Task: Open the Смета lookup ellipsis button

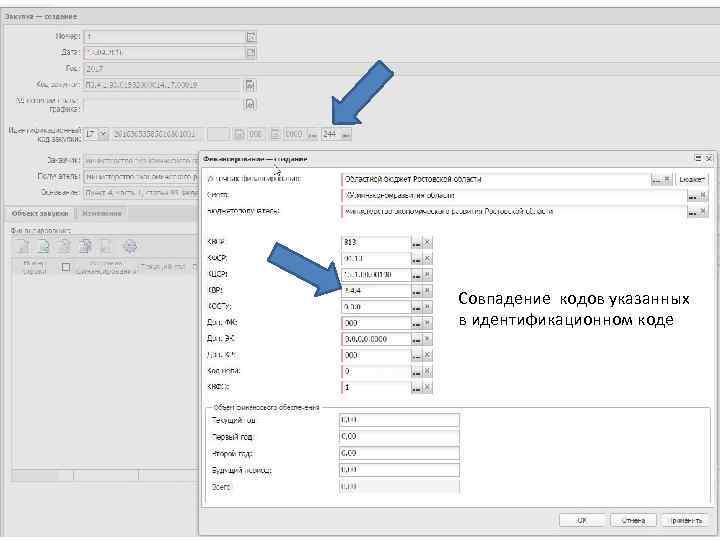Action: click(692, 196)
